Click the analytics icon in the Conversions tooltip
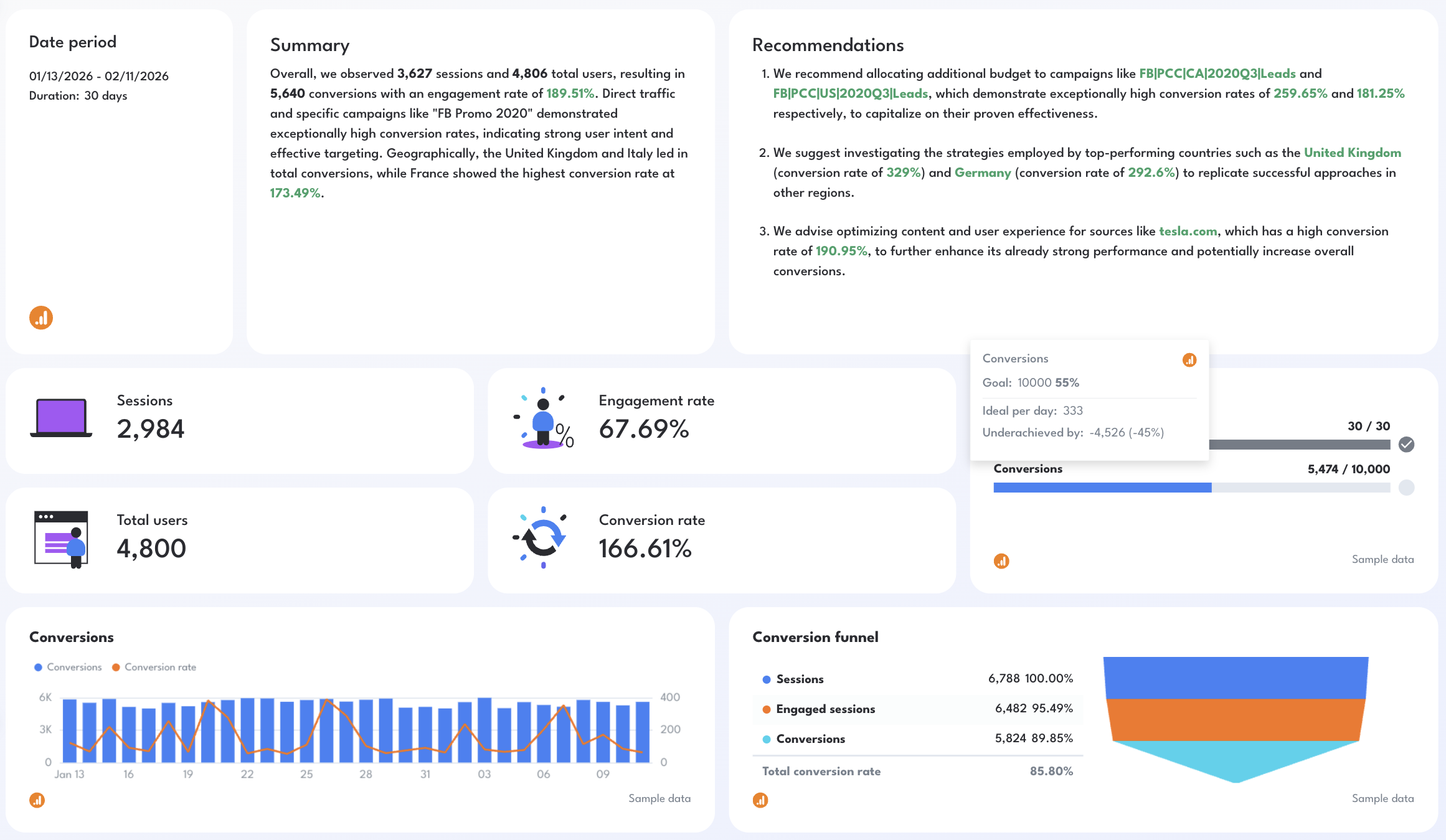1446x840 pixels. coord(1189,360)
